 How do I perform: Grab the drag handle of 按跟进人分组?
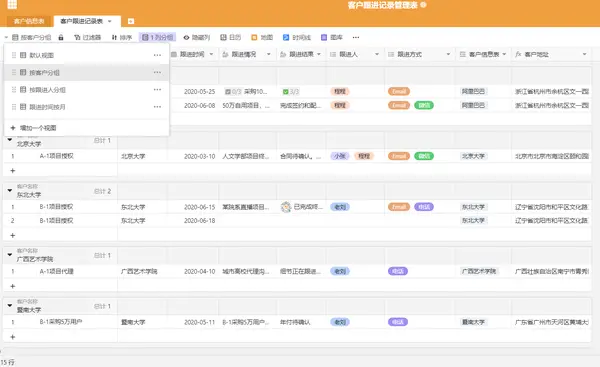pyautogui.click(x=14, y=90)
